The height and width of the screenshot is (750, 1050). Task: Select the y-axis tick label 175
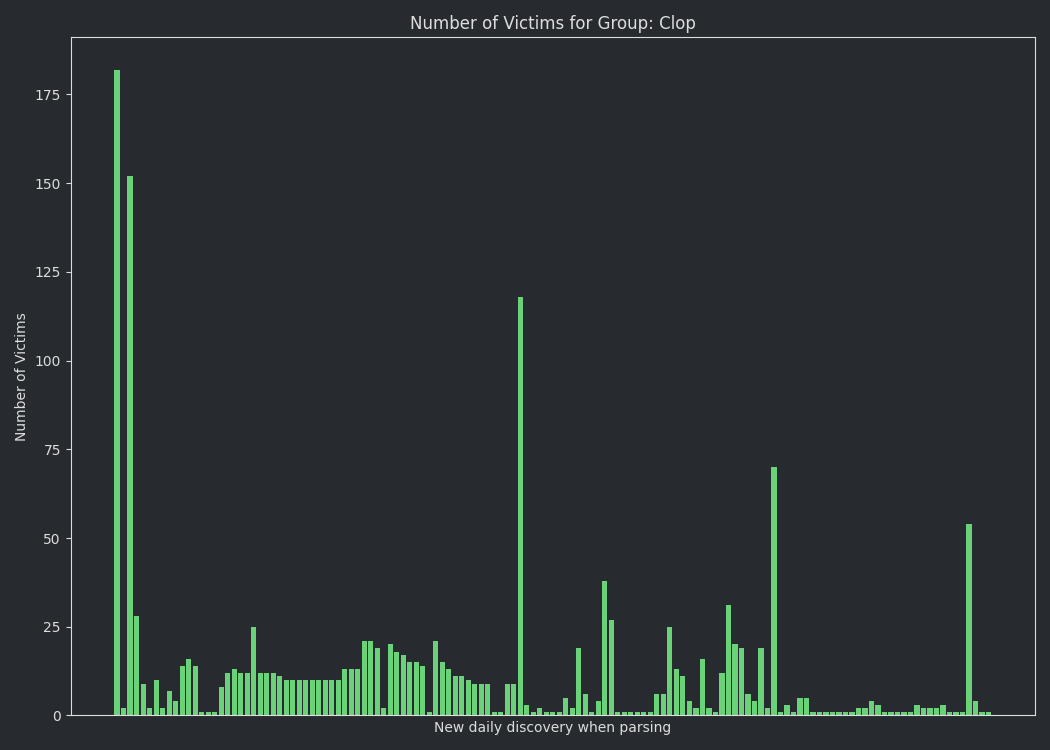[48, 95]
